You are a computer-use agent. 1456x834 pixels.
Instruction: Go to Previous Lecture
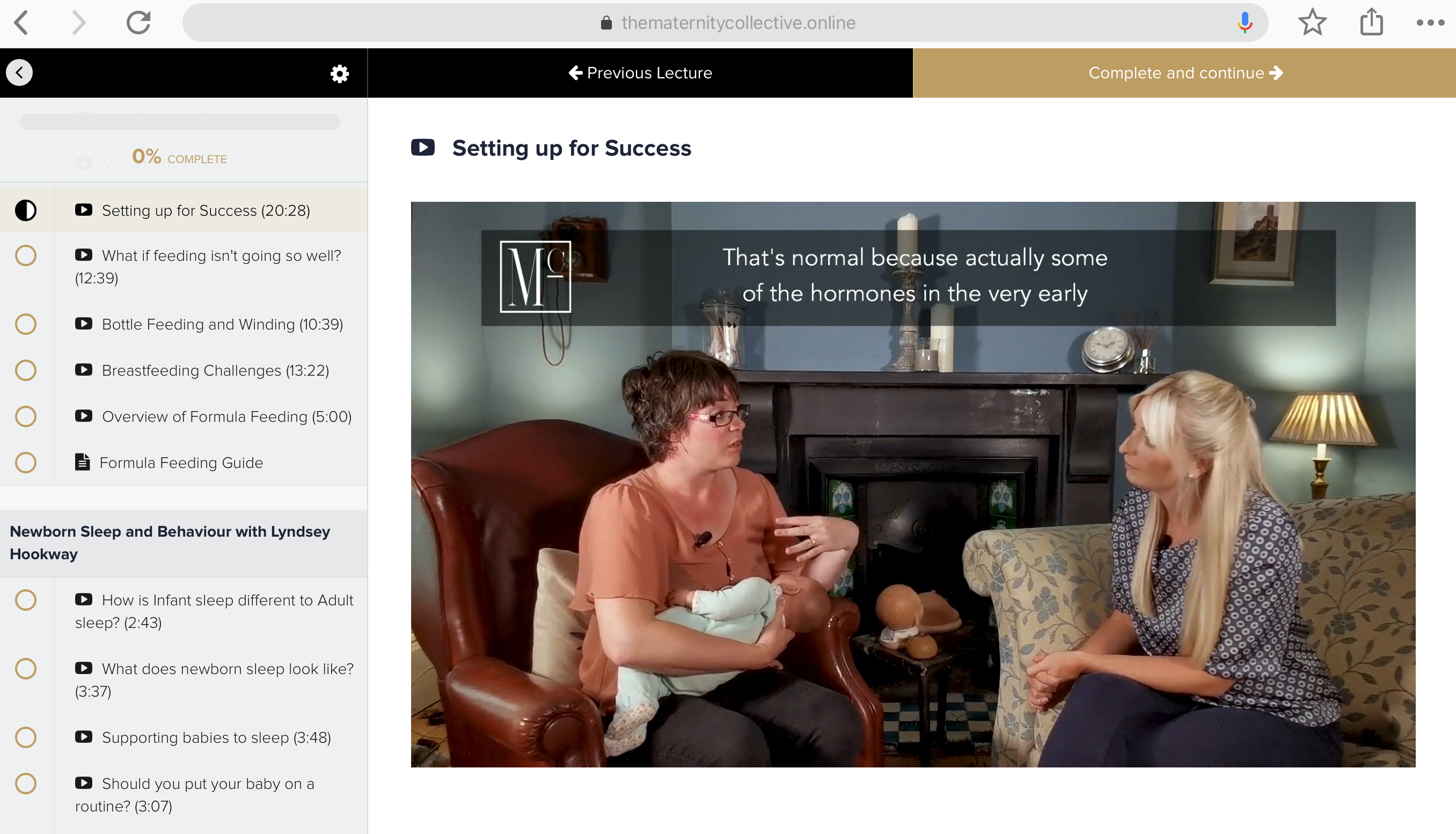click(x=640, y=73)
